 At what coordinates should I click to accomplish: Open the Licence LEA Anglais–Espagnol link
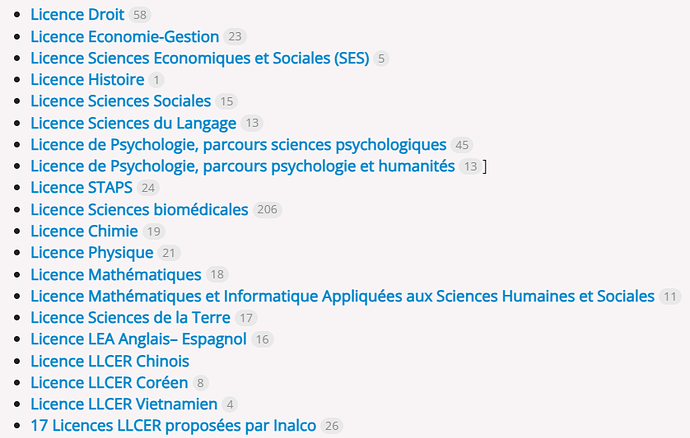point(138,339)
